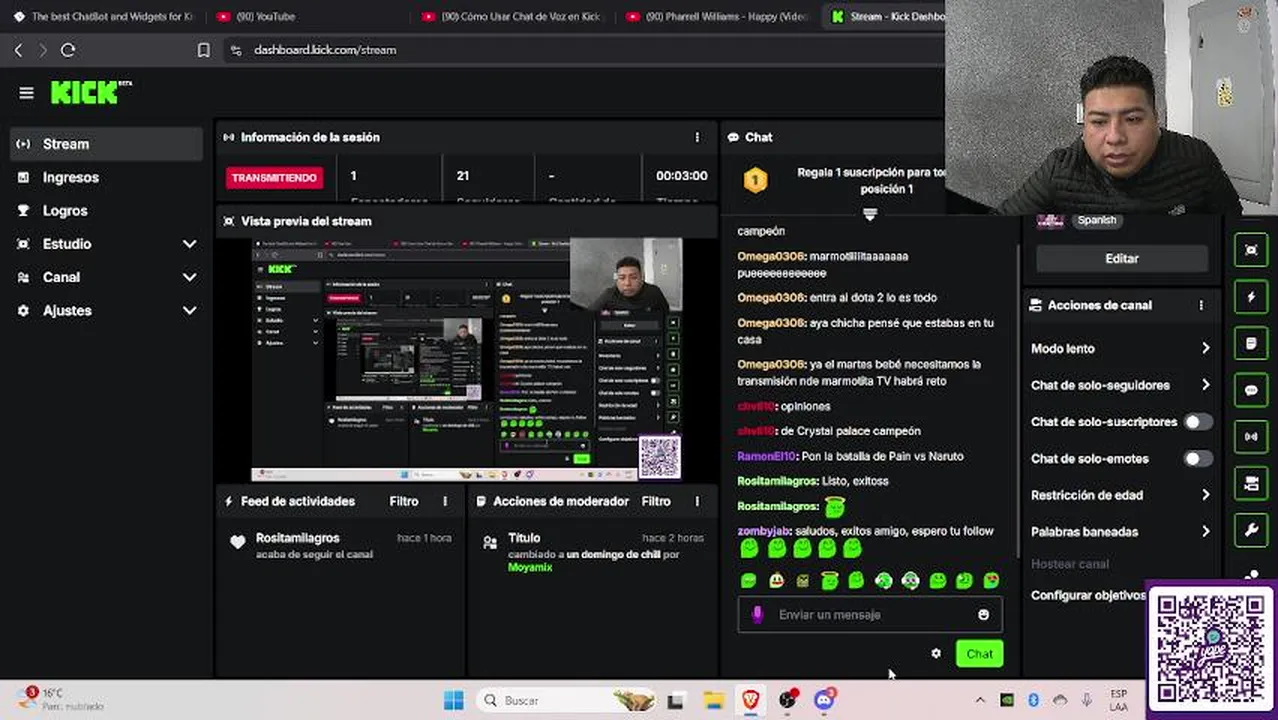The image size is (1278, 720).
Task: Collapse the gift subscription banner arrow
Action: click(x=870, y=214)
